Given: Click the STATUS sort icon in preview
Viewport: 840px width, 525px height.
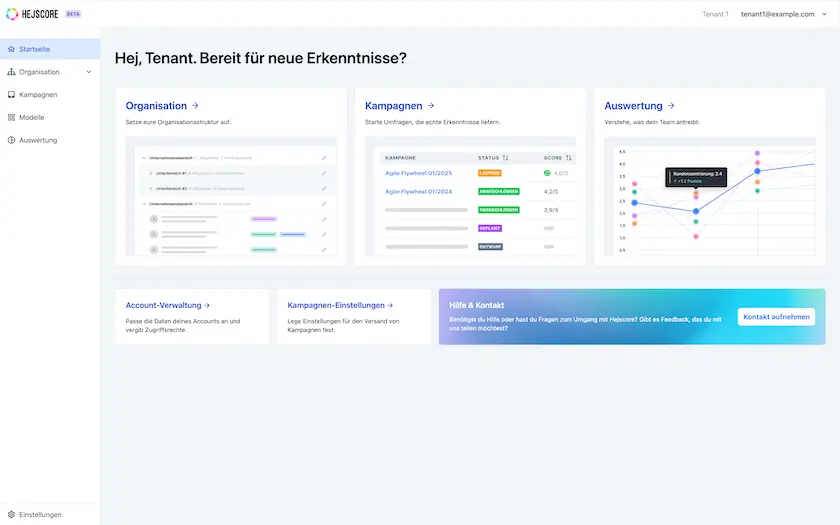Looking at the screenshot, I should coord(505,158).
